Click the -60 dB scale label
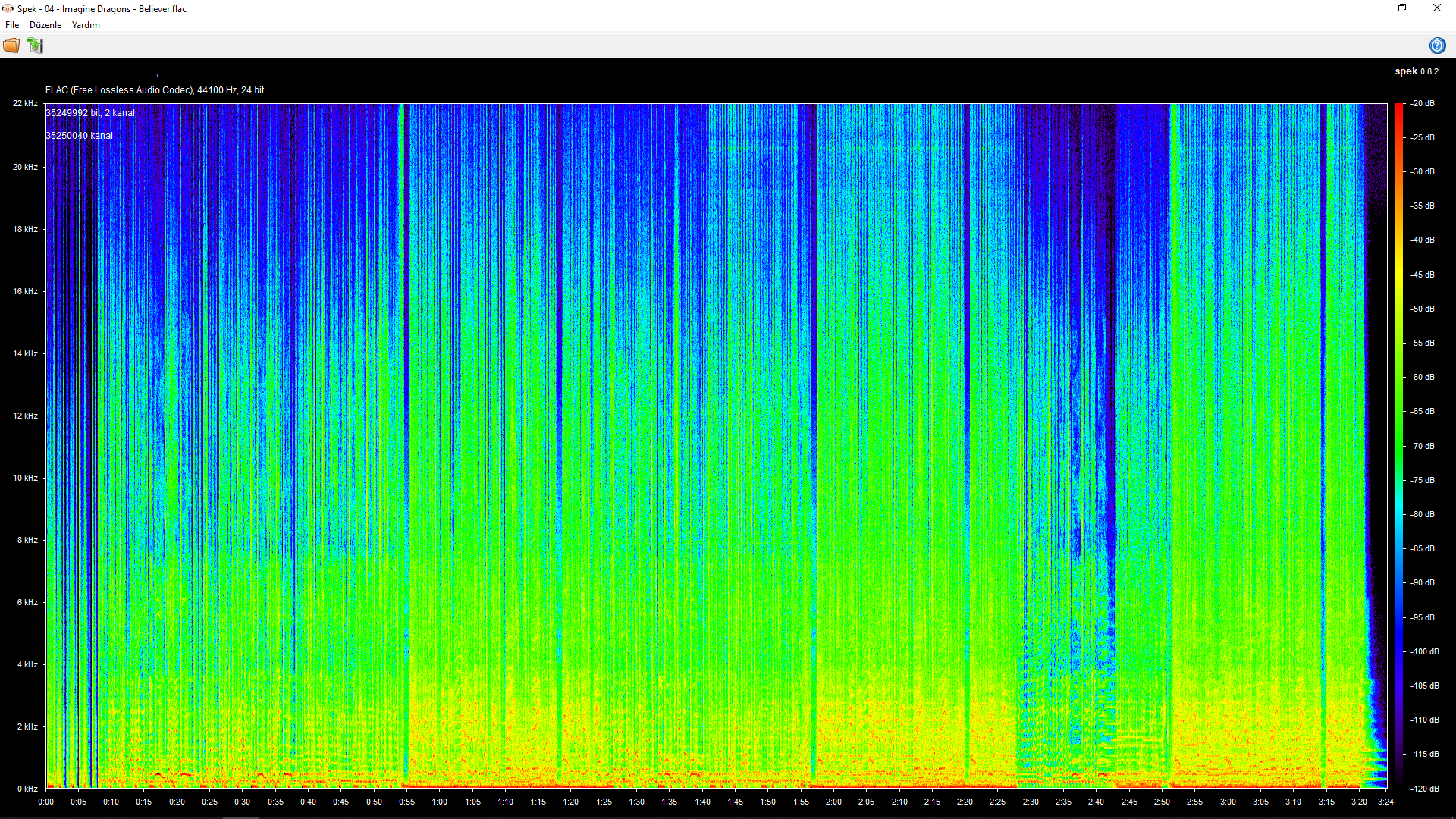Screen dimensions: 1456x819 (x=1423, y=377)
